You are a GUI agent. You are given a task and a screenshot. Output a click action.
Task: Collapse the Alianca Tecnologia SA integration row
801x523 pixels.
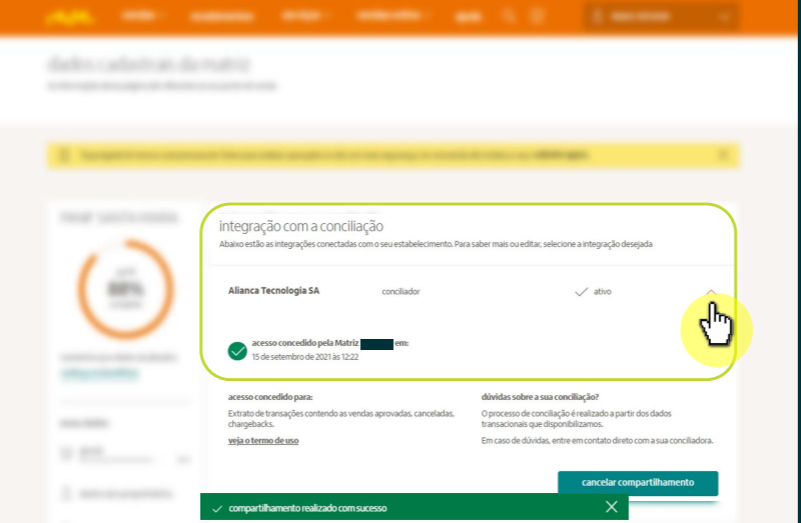[x=711, y=292]
